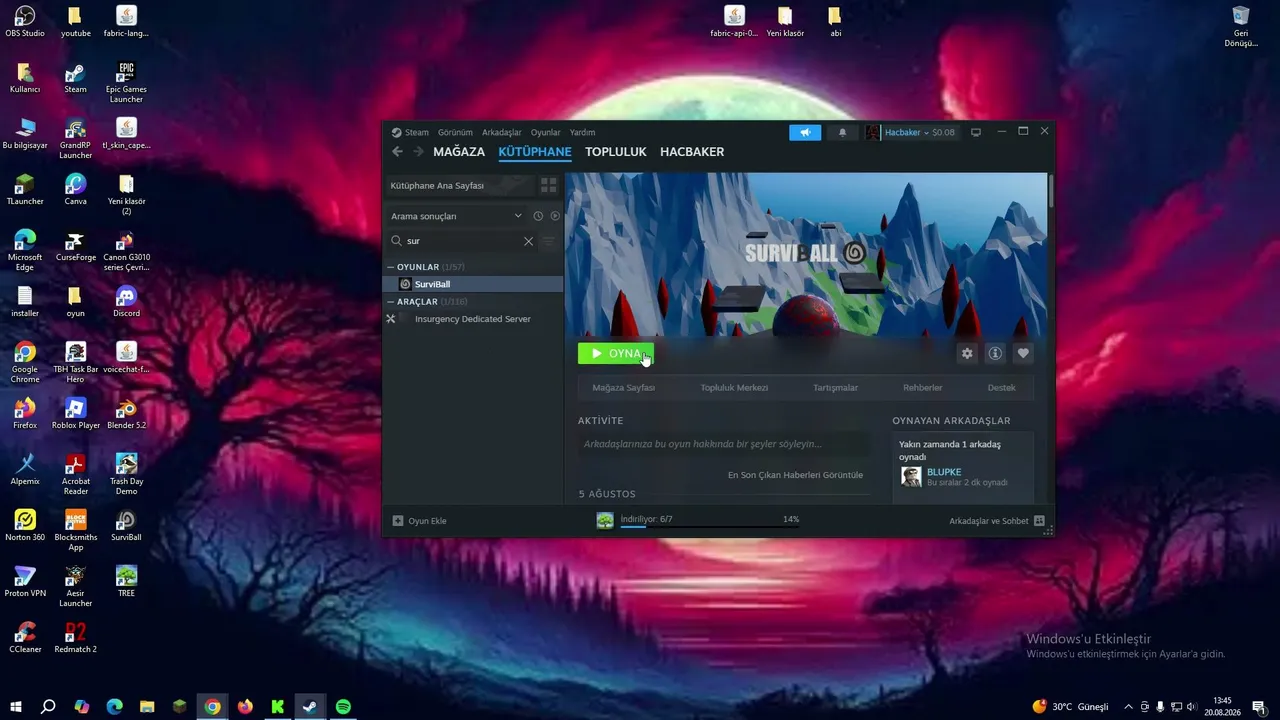Click the Hacbaker profile avatar

point(873,132)
